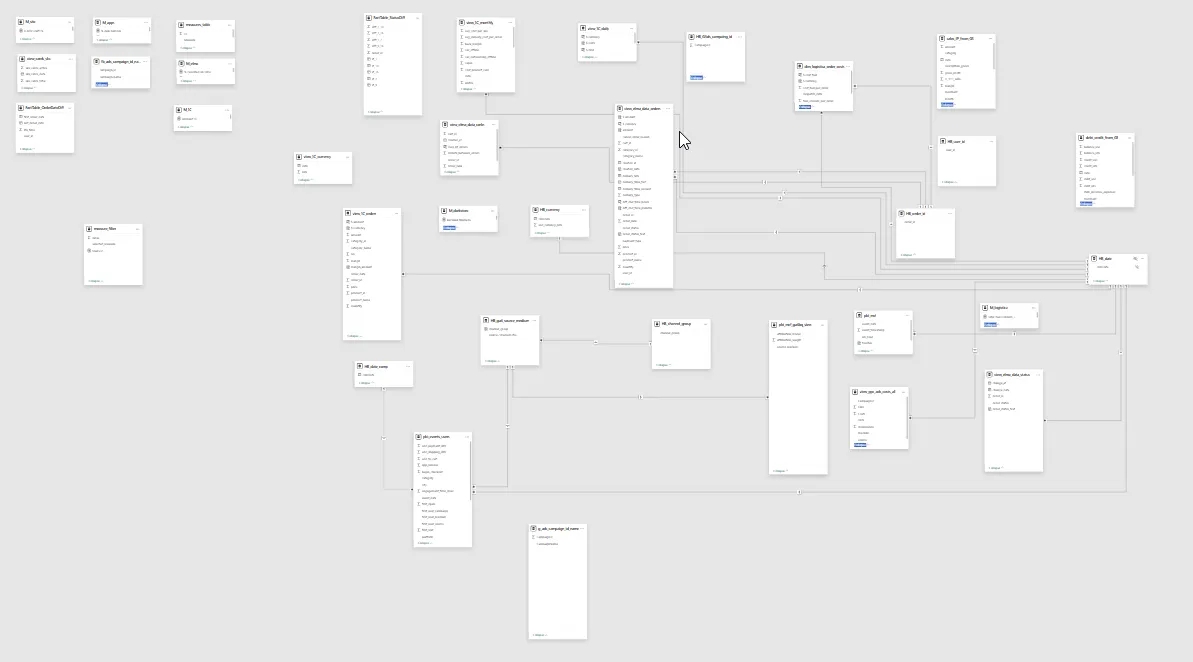Select the RanTable_OrderDateDiff table header

(46, 108)
